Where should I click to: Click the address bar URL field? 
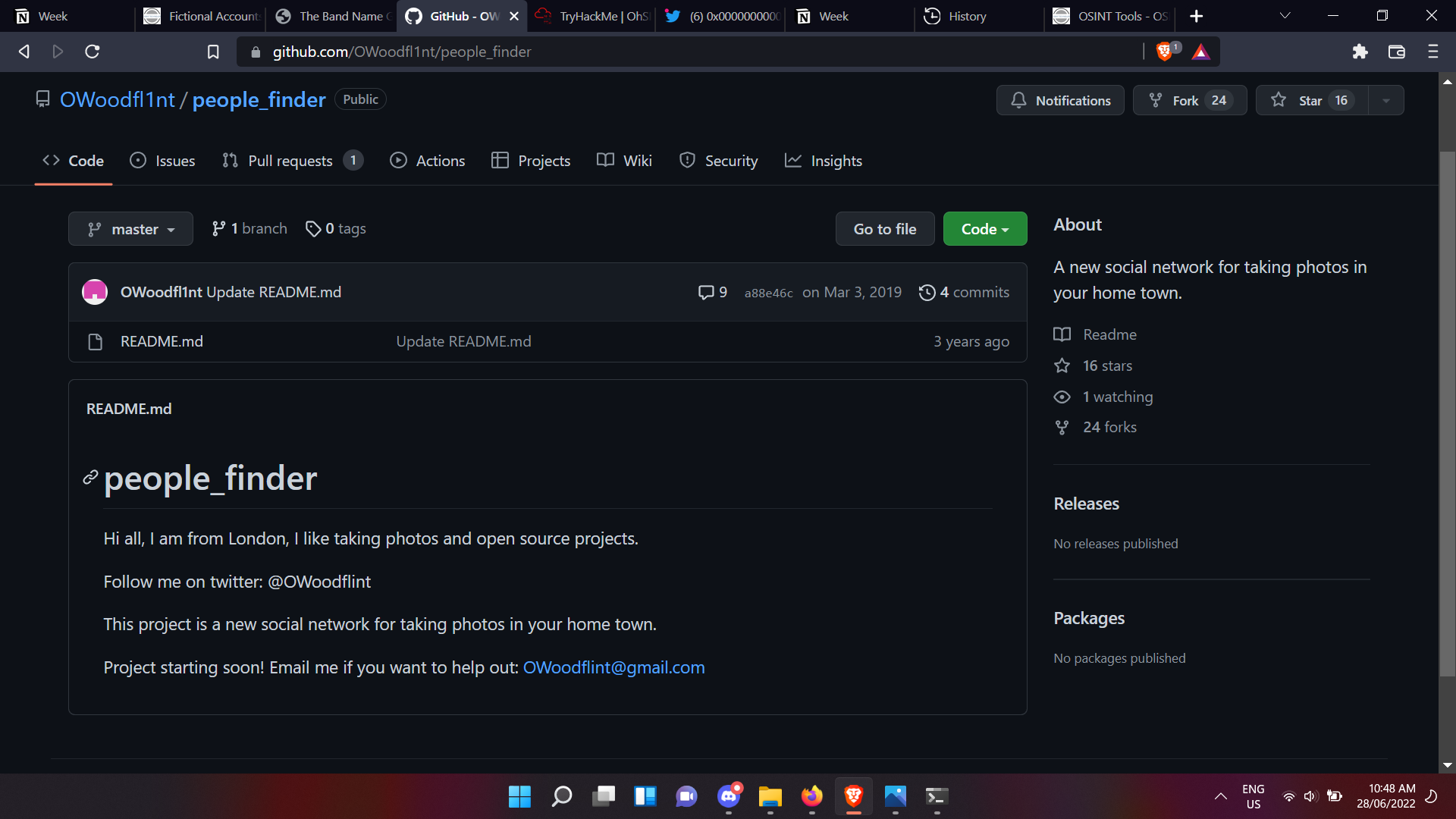[690, 52]
